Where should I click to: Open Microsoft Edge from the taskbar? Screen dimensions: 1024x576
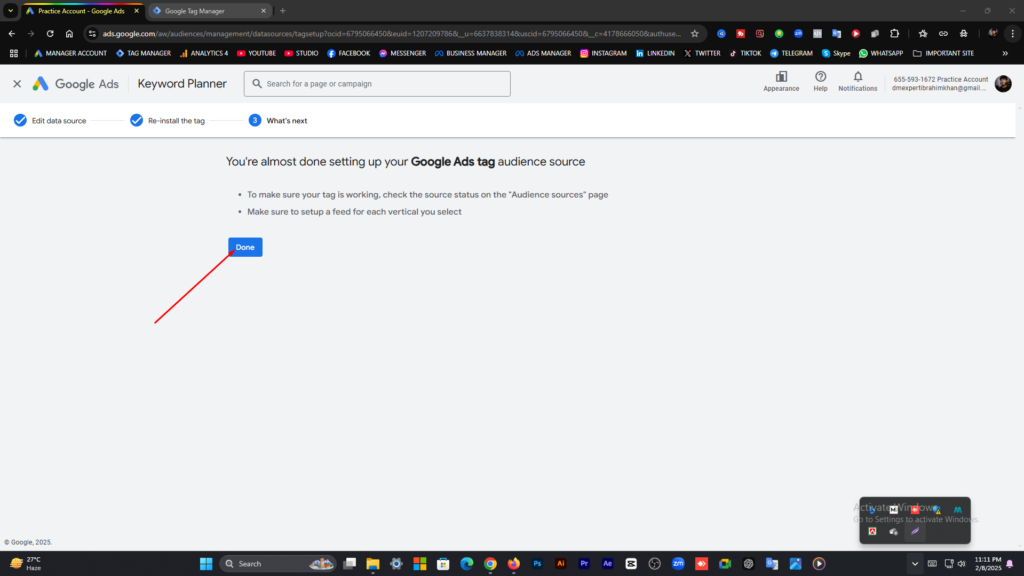[x=466, y=564]
